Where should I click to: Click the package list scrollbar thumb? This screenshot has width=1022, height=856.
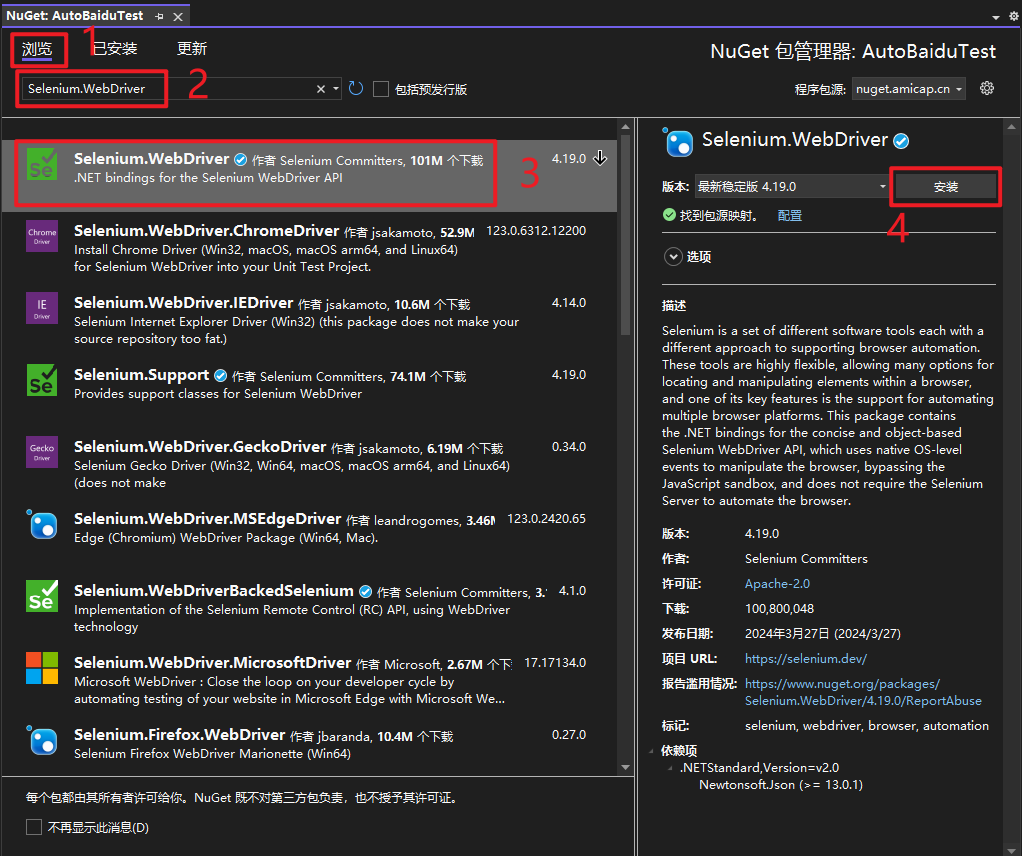(626, 235)
